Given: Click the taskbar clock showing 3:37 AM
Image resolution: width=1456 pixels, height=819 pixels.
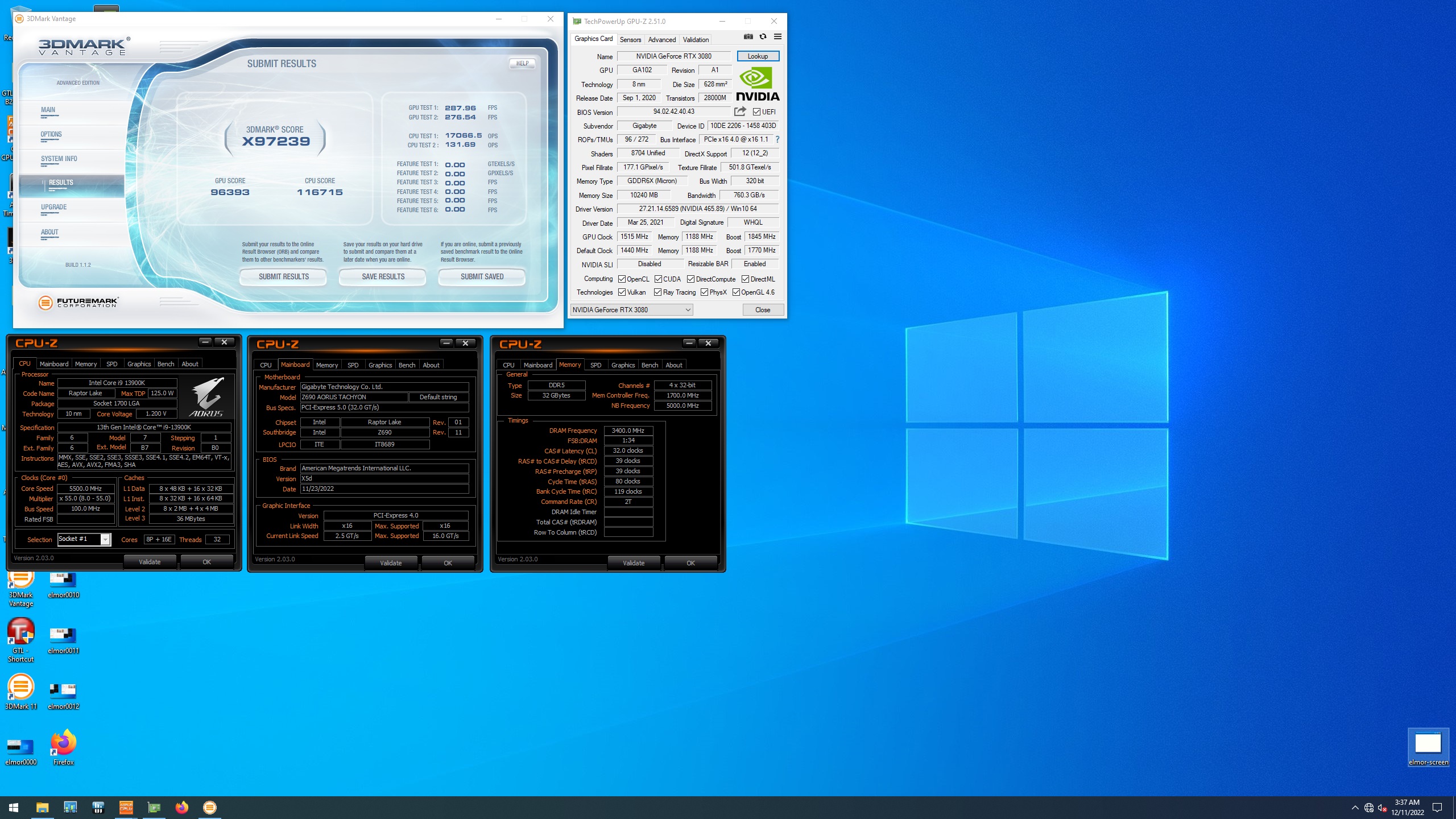Looking at the screenshot, I should [x=1408, y=808].
